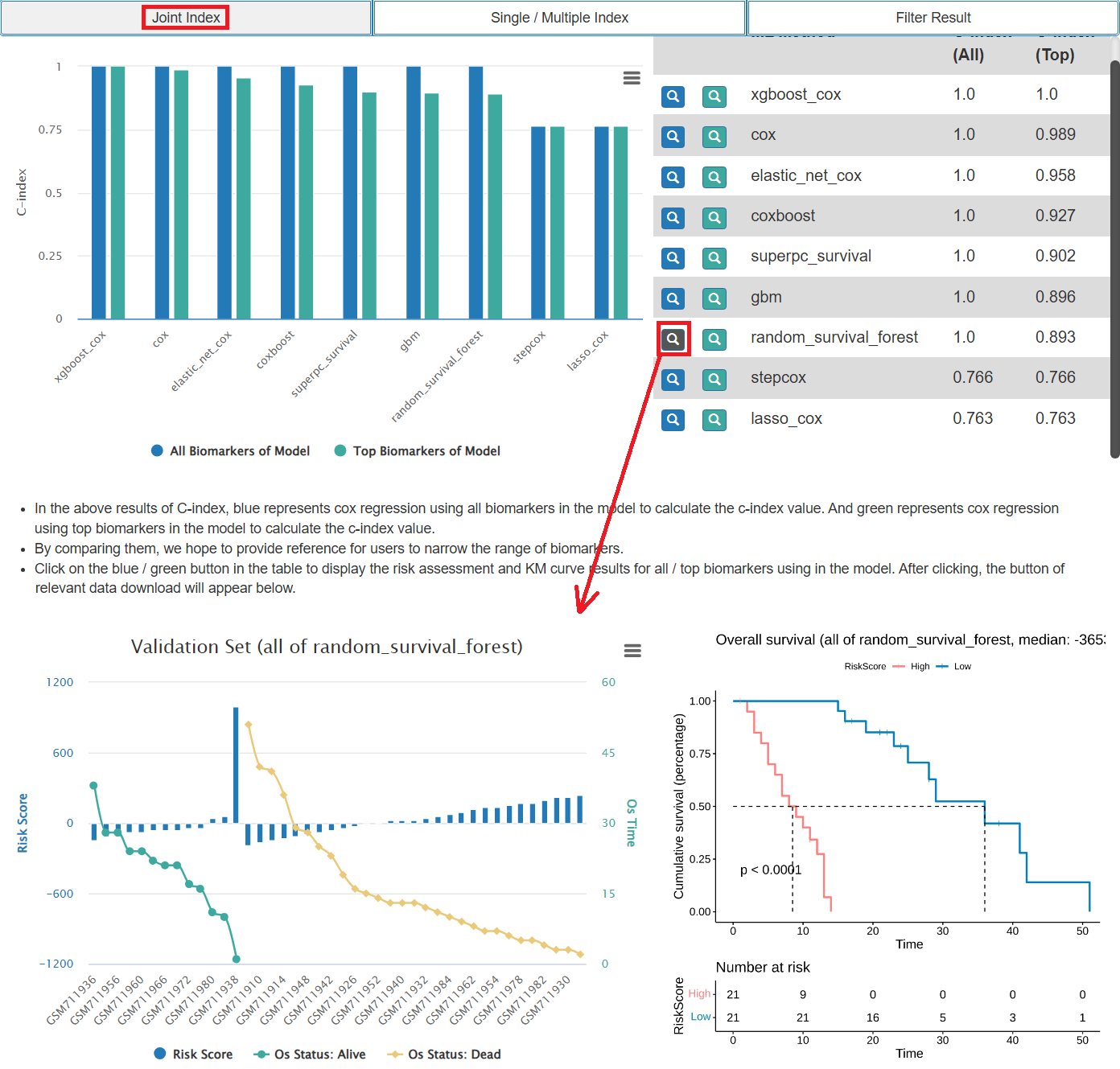Click blue magnifier for stepcox row
The width and height of the screenshot is (1120, 1069).
673,379
